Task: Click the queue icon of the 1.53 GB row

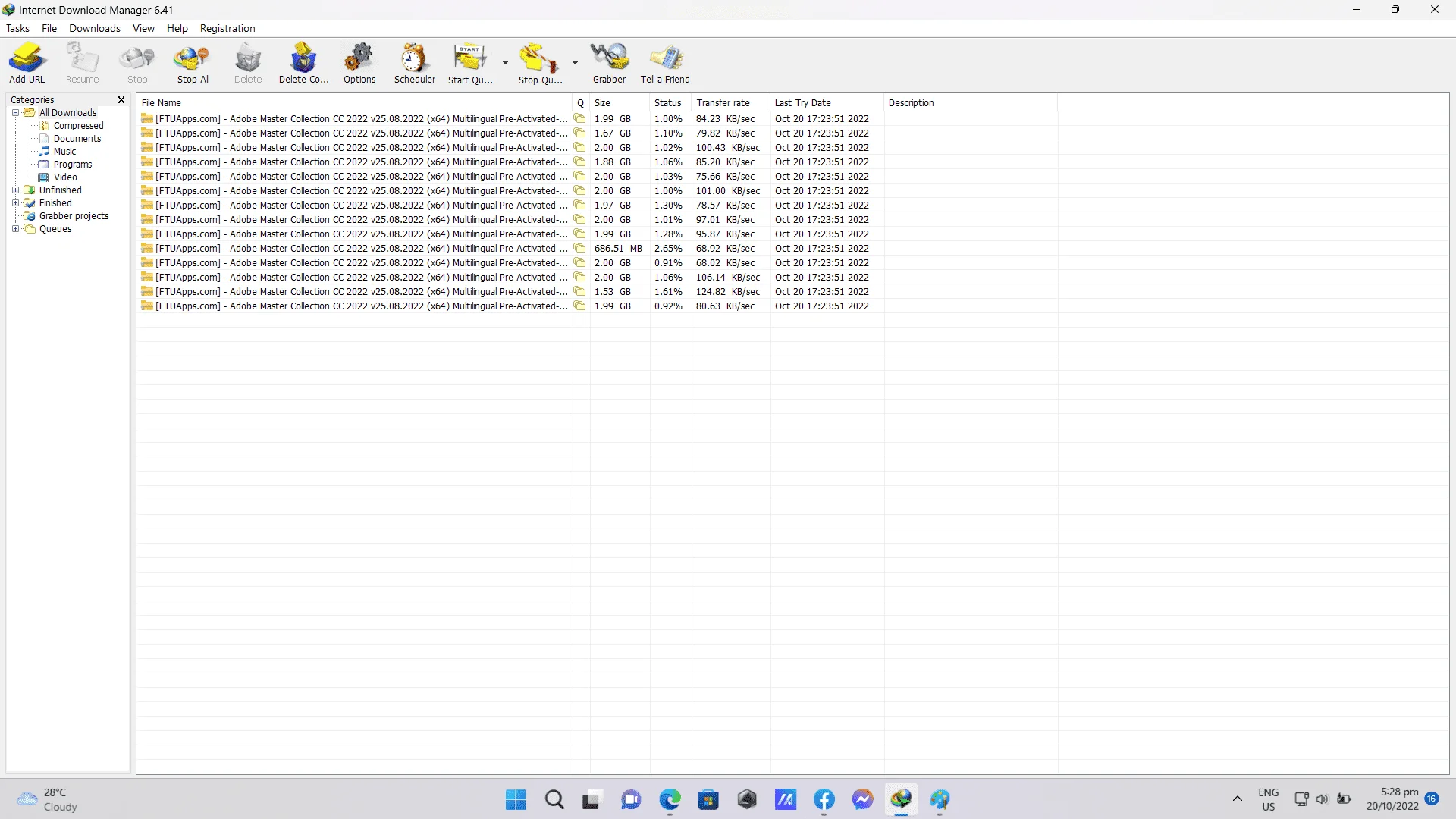Action: pos(579,291)
